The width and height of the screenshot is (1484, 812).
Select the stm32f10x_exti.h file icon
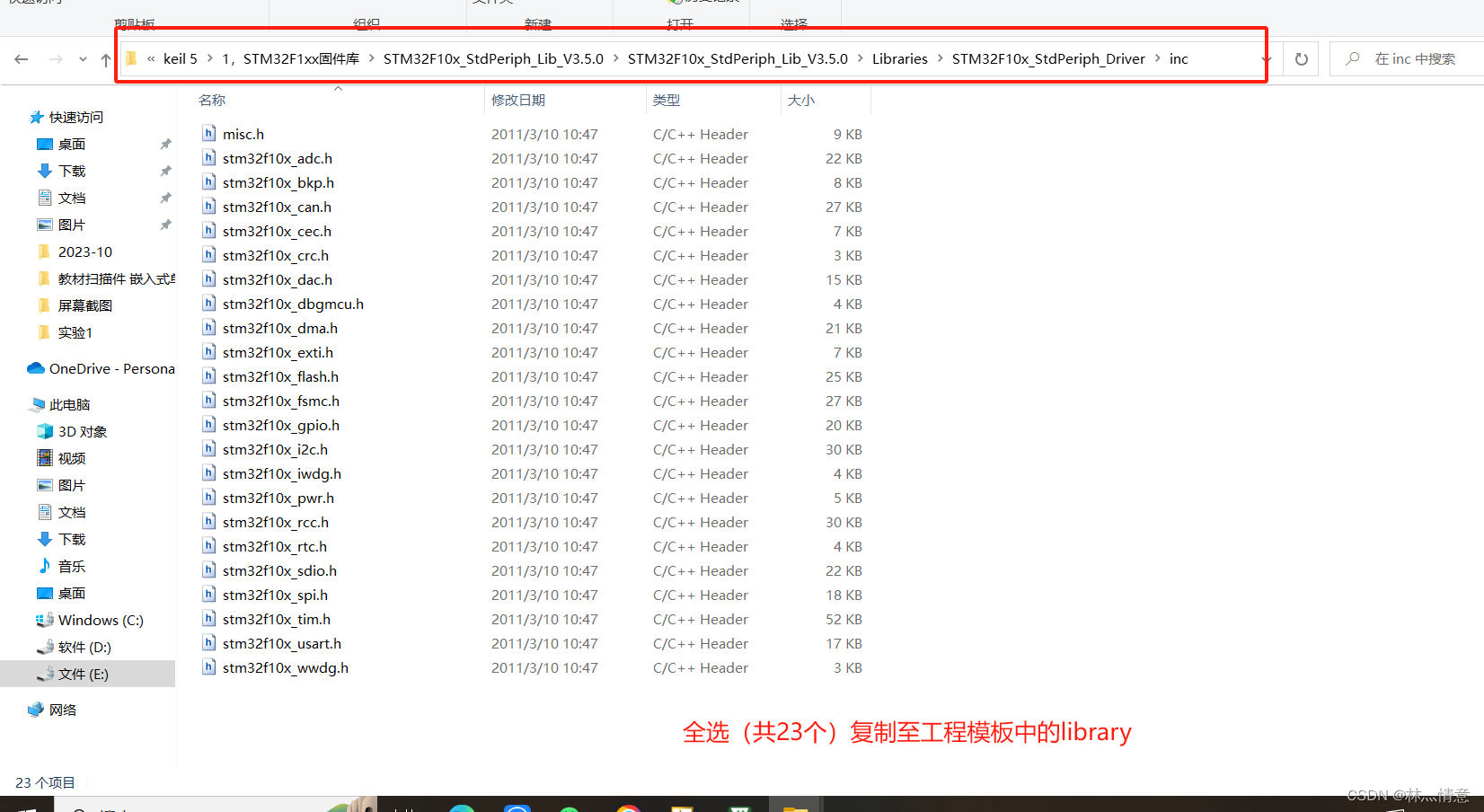[x=208, y=352]
